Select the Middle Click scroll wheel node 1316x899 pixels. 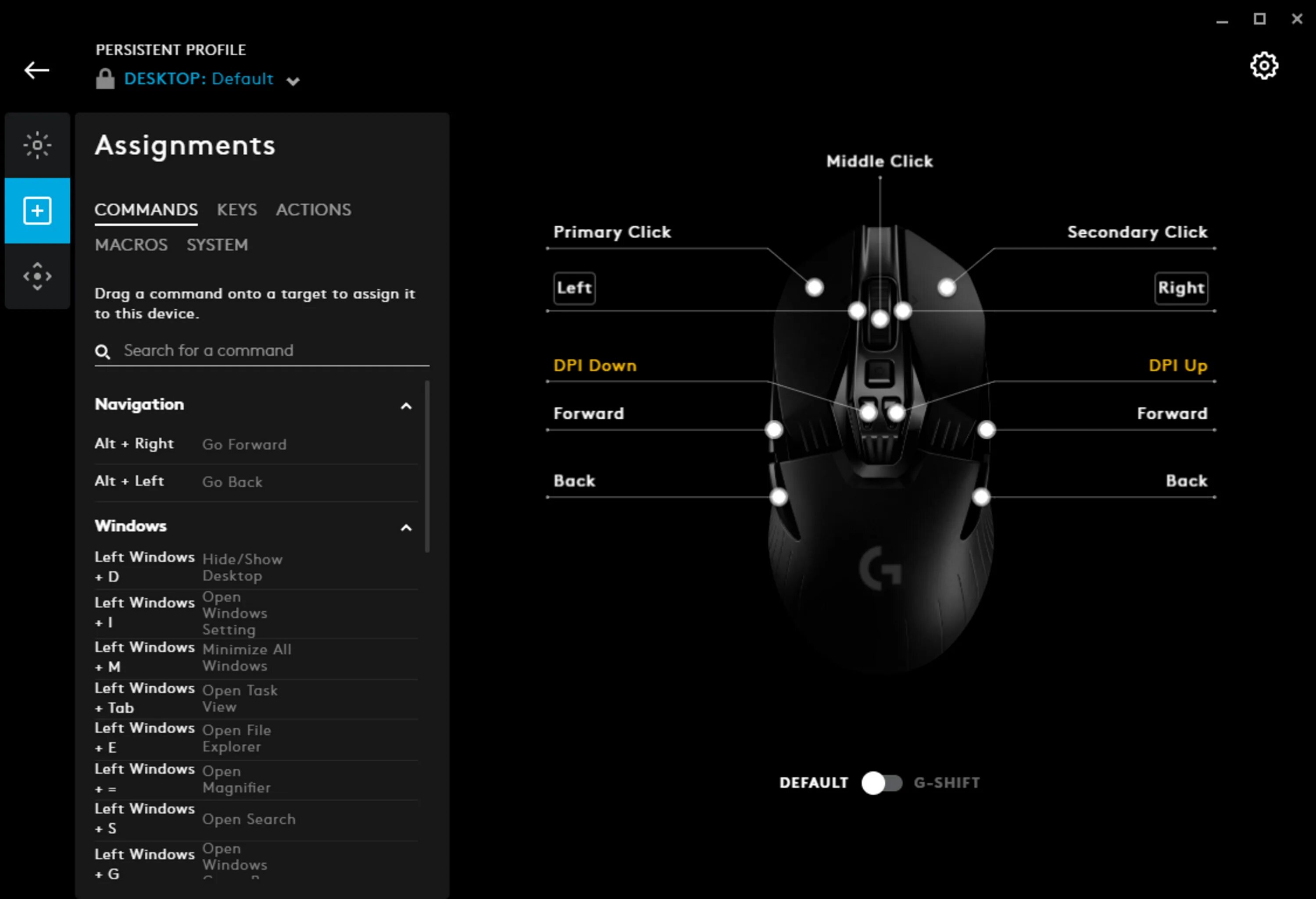[880, 319]
